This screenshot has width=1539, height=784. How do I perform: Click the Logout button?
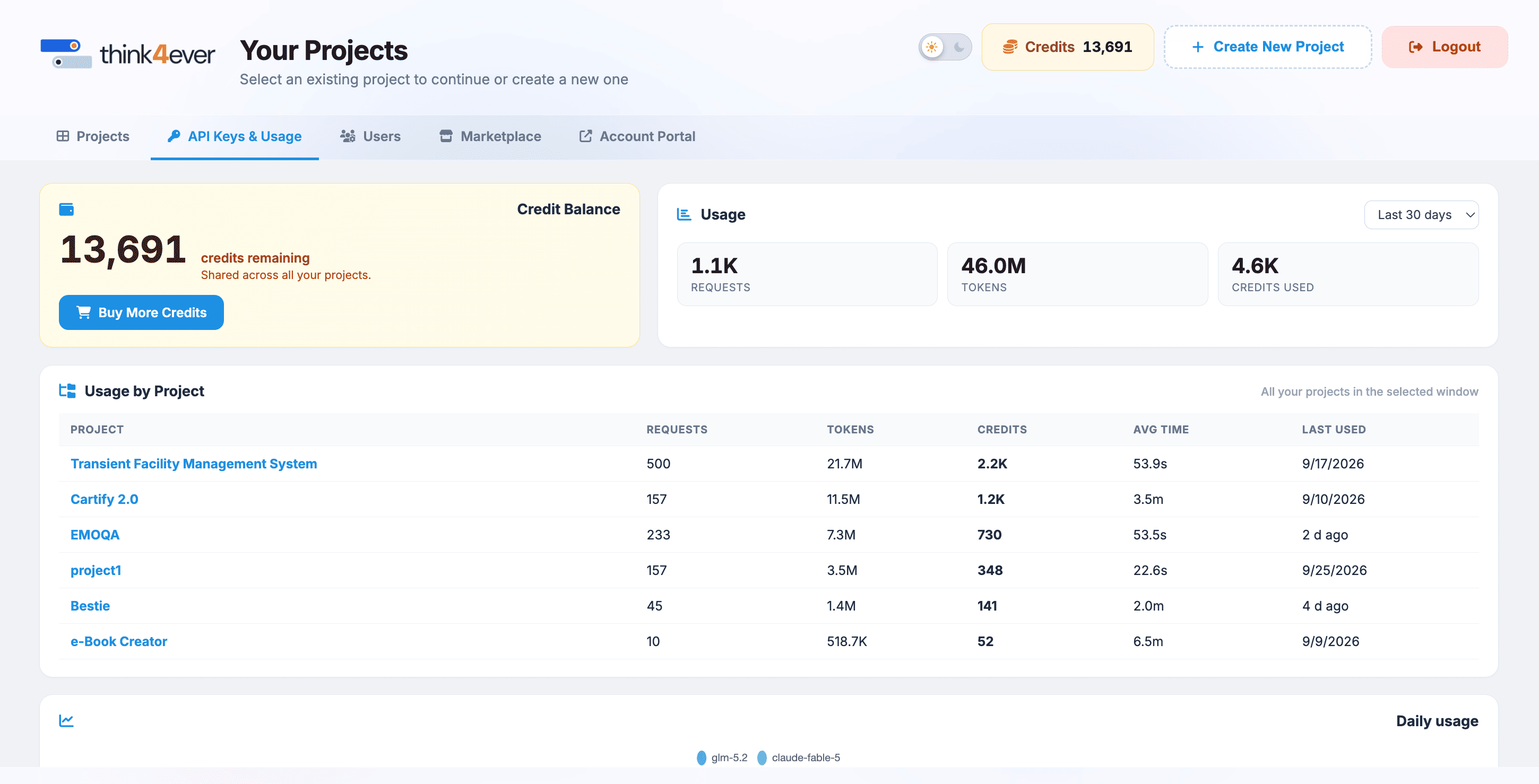coord(1445,47)
